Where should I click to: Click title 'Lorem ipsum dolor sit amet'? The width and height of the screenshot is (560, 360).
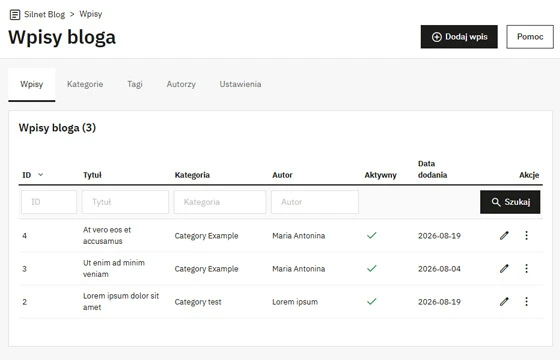pyautogui.click(x=121, y=301)
